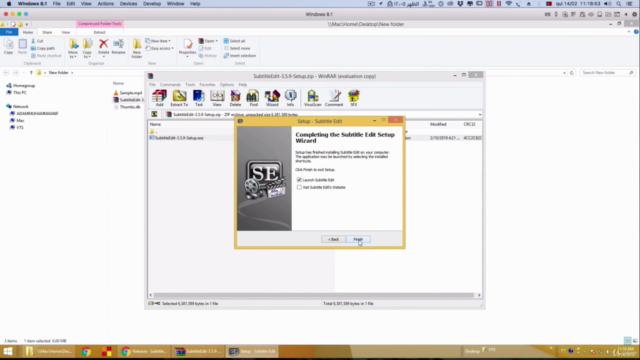Click the SFX icon in WinRAR toolbar

(353, 98)
